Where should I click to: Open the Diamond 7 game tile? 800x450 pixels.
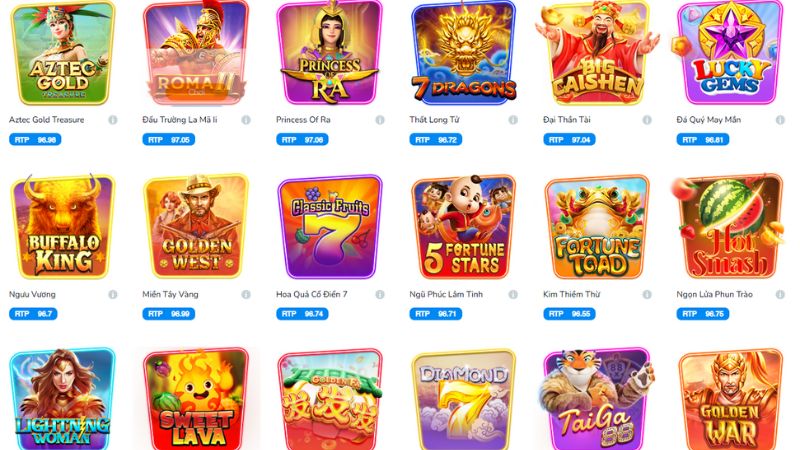(x=463, y=399)
